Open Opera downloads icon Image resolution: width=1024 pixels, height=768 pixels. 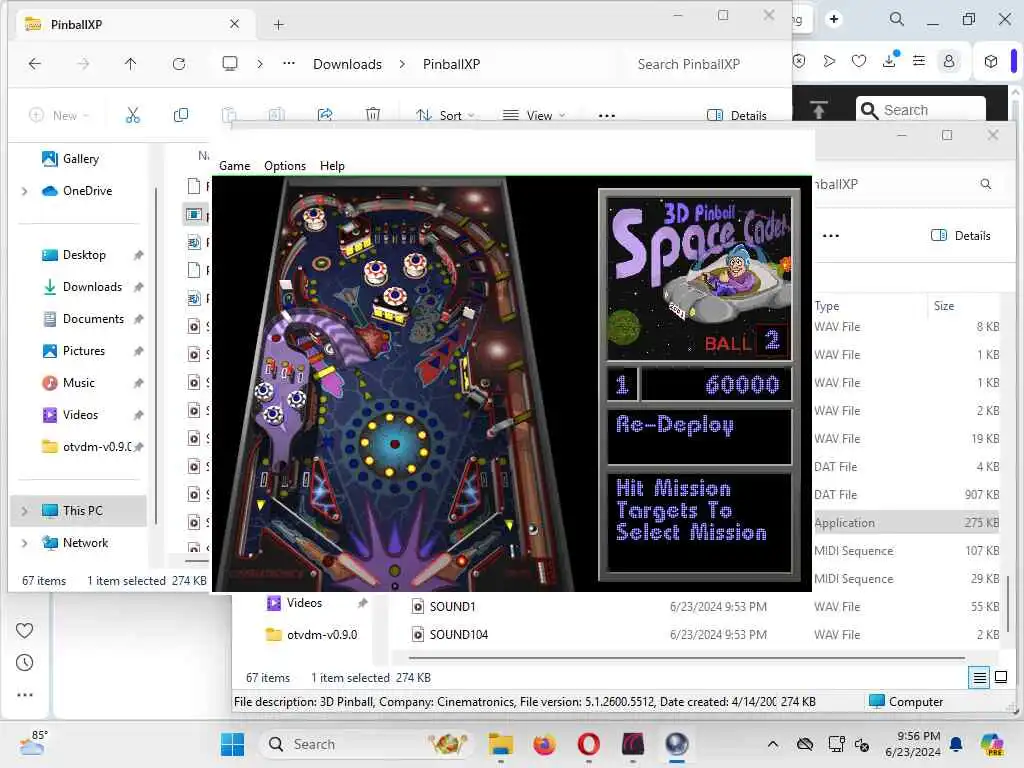pyautogui.click(x=889, y=61)
